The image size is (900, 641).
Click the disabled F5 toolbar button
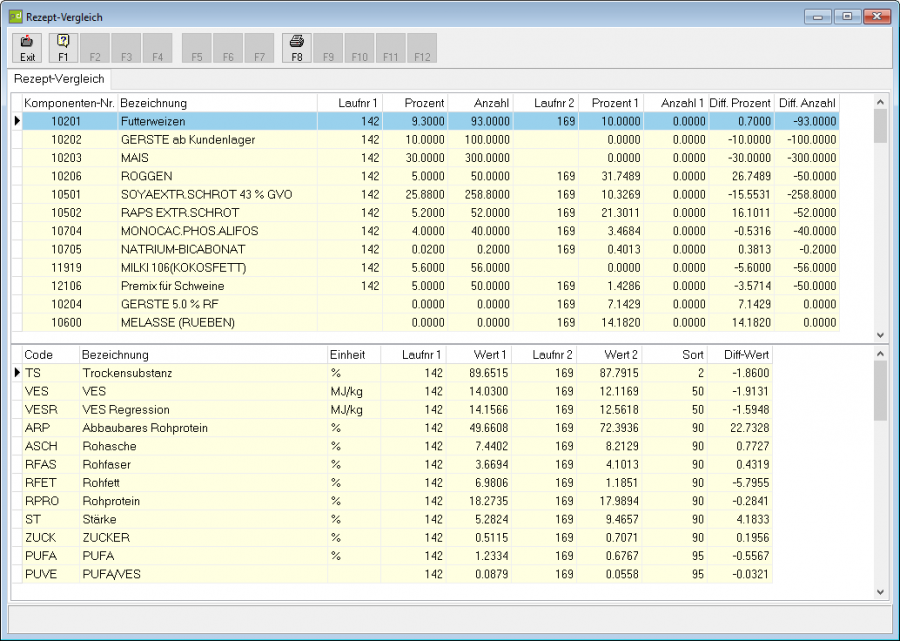tap(196, 48)
